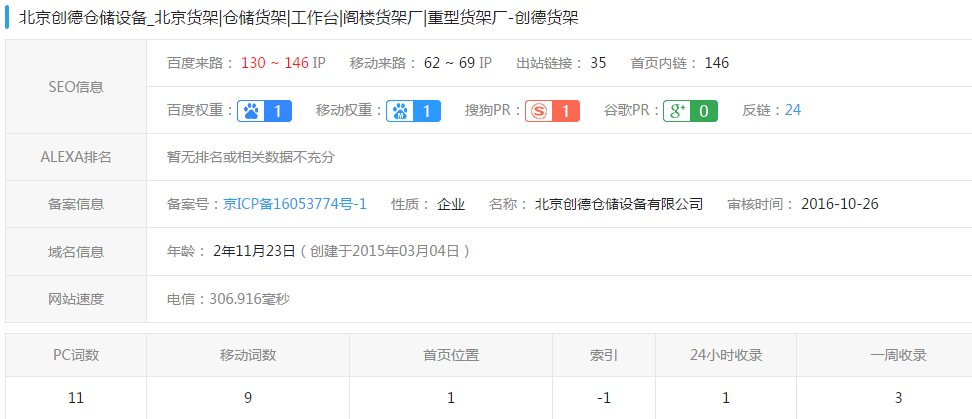This screenshot has width=972, height=419.
Task: Click company name 北京创德仓储设备有限公司
Action: [x=618, y=204]
